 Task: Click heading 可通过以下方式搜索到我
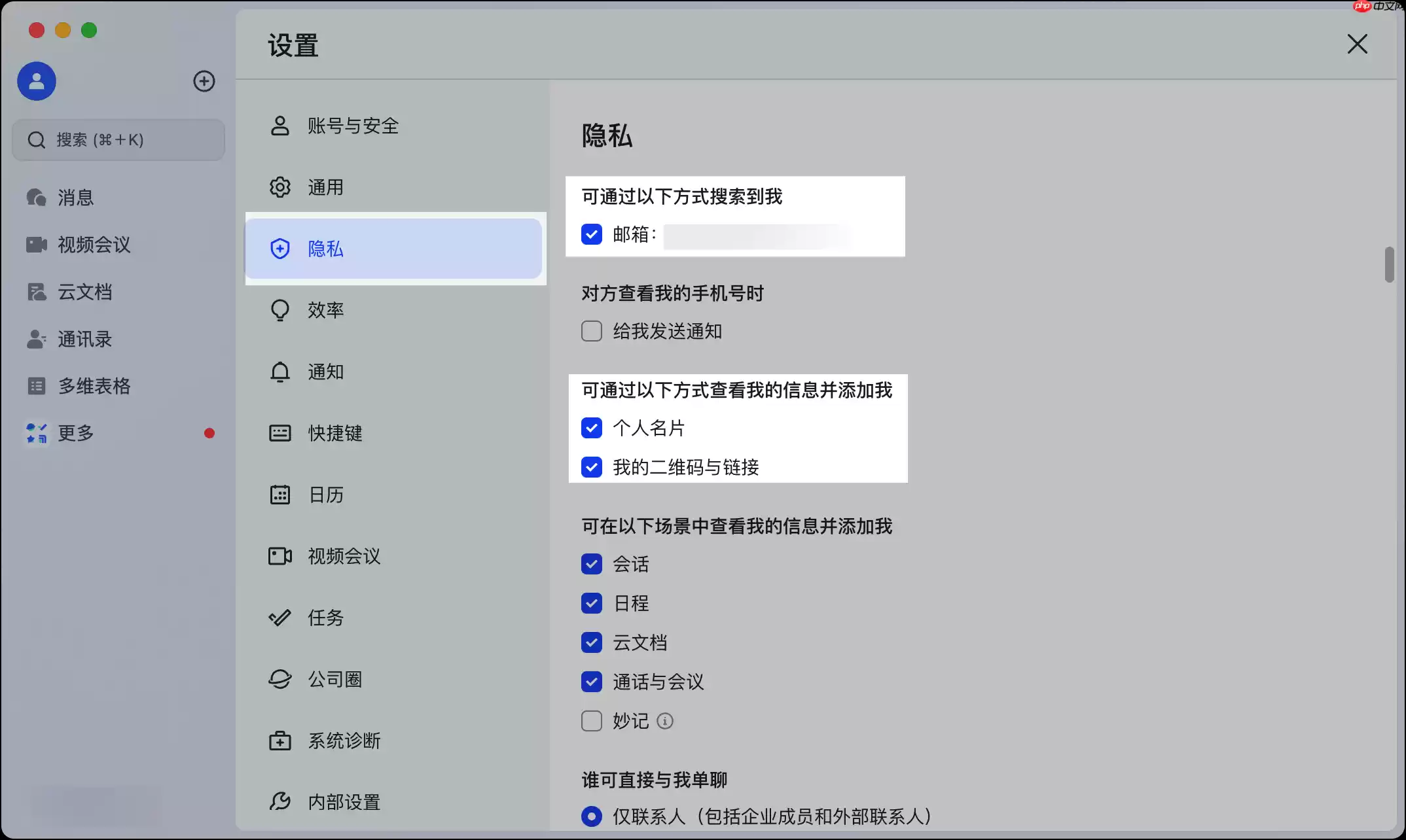click(682, 196)
